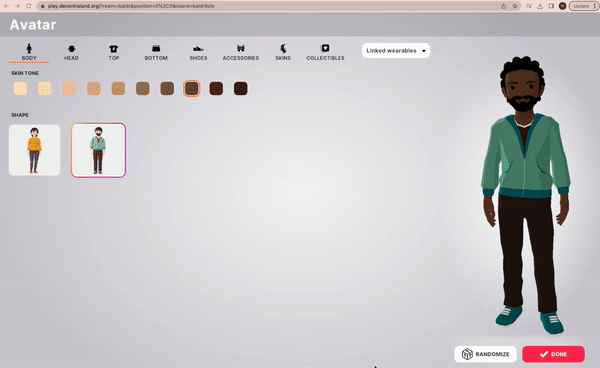Screen dimensions: 600x368
Task: Click the browser address bar
Action: pos(268,6)
